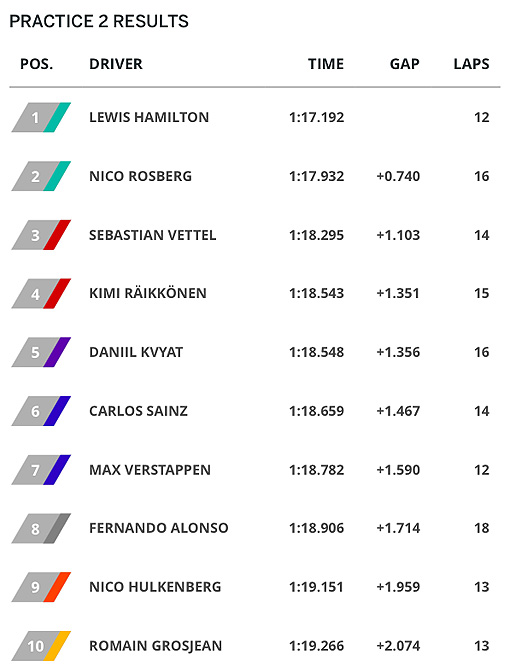Viewport: 510px width, 666px height.
Task: Sort by the LAPS column header
Action: pyautogui.click(x=471, y=64)
